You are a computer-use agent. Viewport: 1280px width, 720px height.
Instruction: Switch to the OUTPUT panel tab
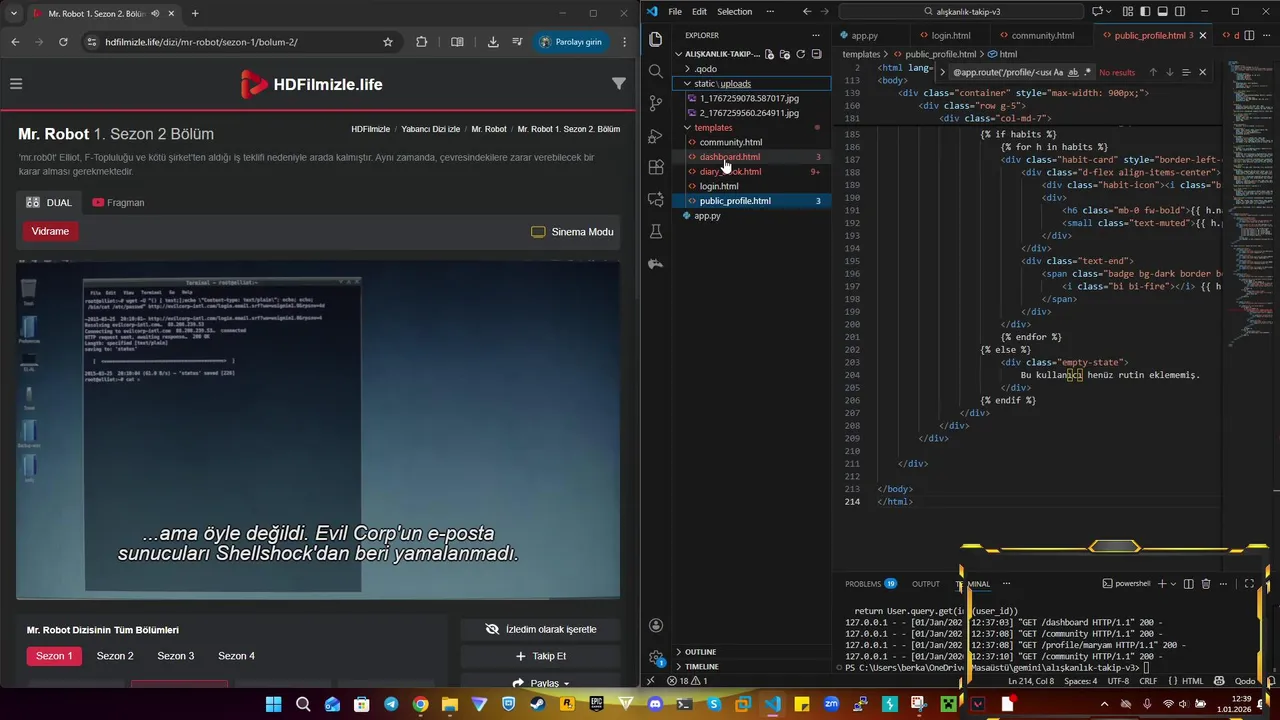click(x=926, y=584)
